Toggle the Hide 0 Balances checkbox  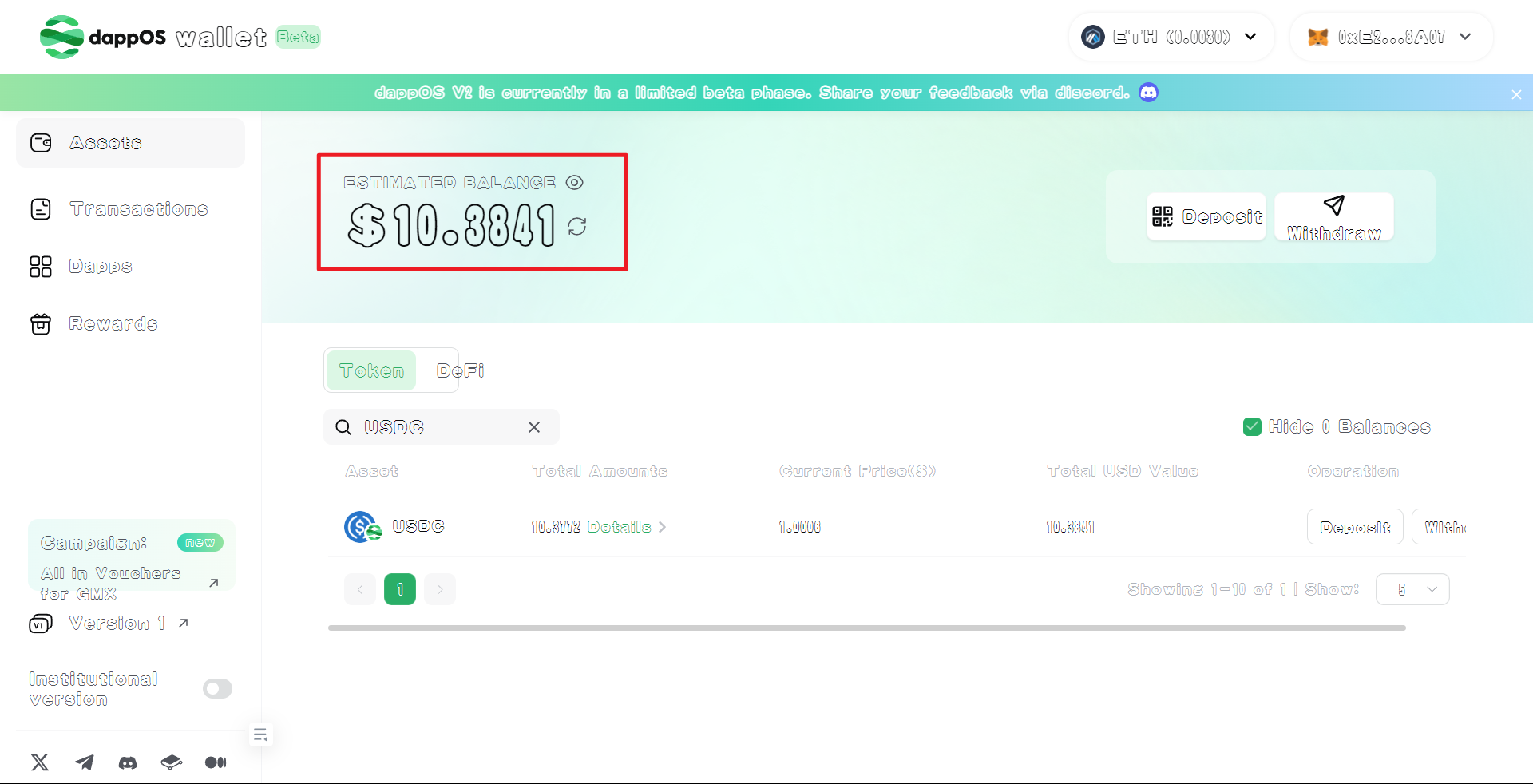coord(1252,427)
